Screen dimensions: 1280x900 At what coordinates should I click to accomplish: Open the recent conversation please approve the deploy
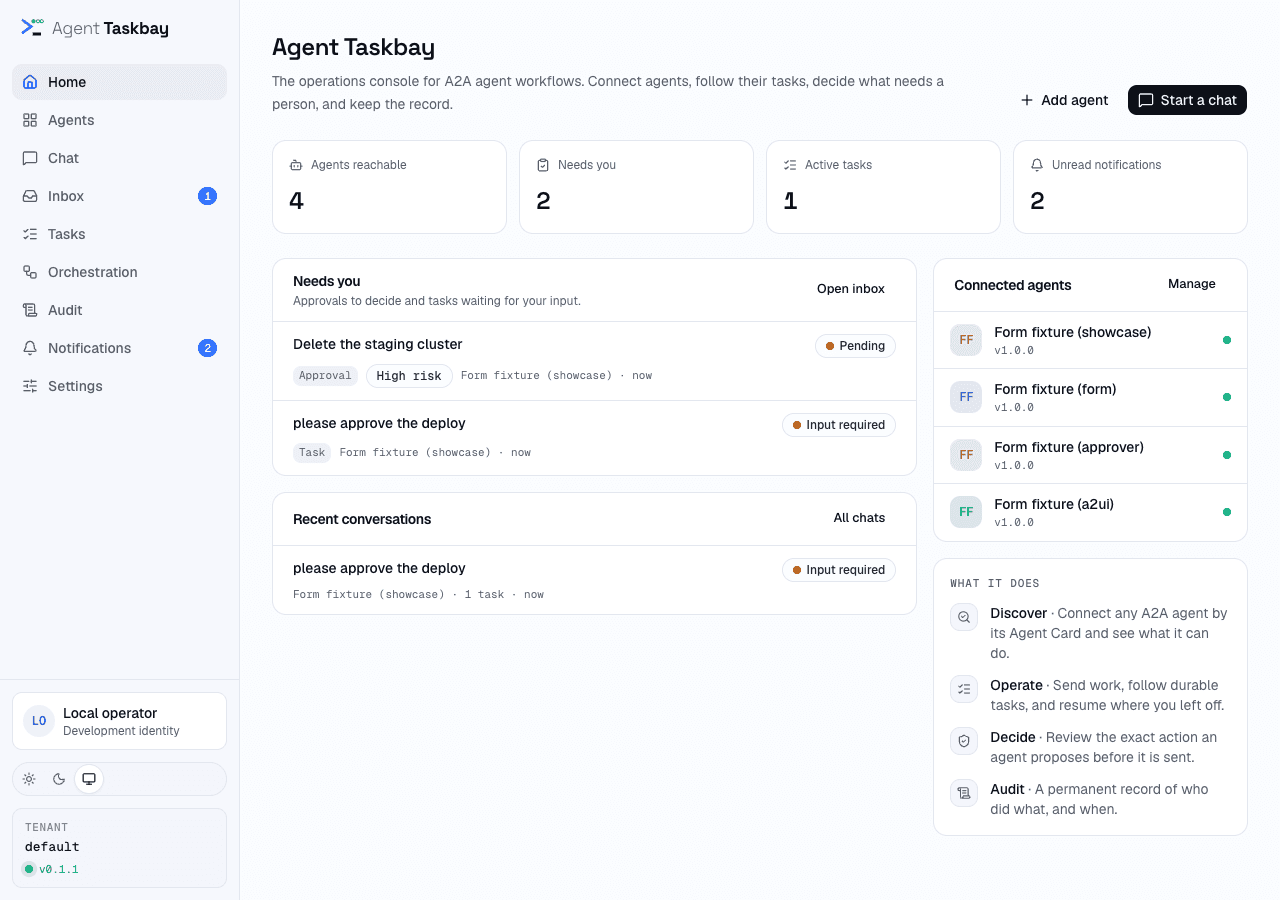594,580
